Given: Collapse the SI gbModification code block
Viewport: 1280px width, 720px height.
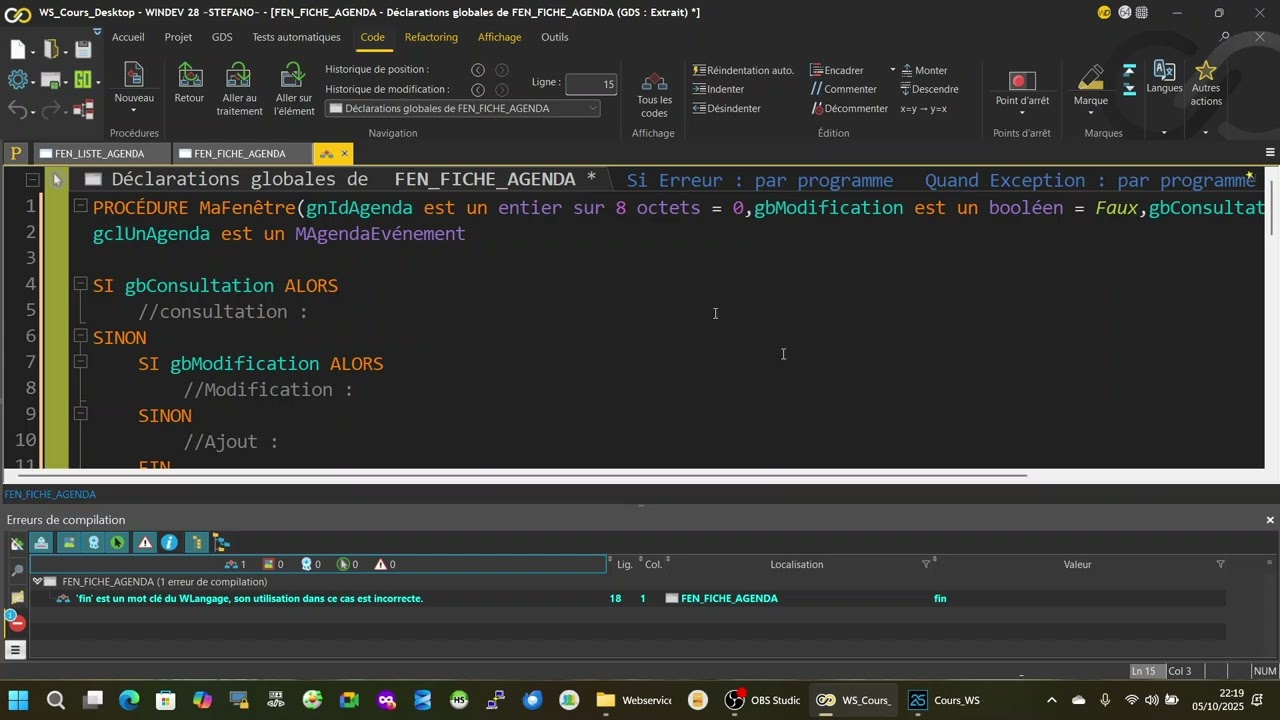Looking at the screenshot, I should (81, 362).
